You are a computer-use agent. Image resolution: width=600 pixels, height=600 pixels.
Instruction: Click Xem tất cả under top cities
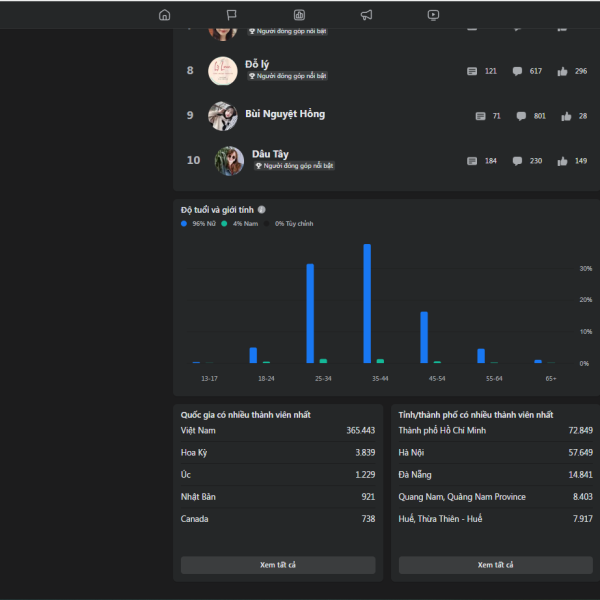click(495, 565)
